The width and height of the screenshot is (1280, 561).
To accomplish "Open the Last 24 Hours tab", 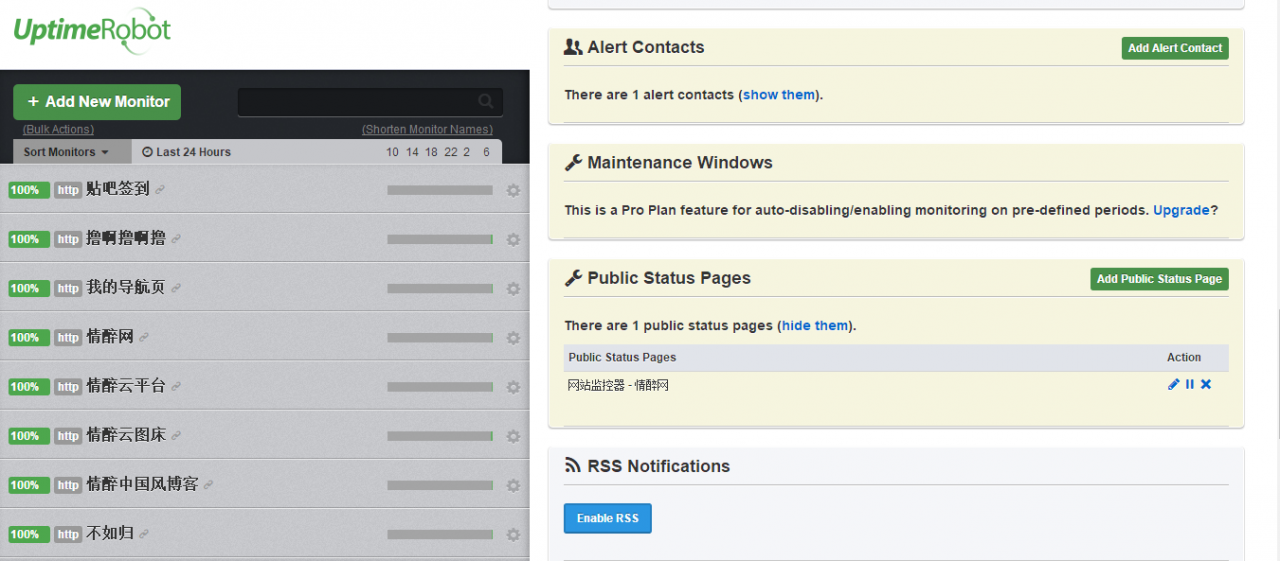I will click(186, 152).
